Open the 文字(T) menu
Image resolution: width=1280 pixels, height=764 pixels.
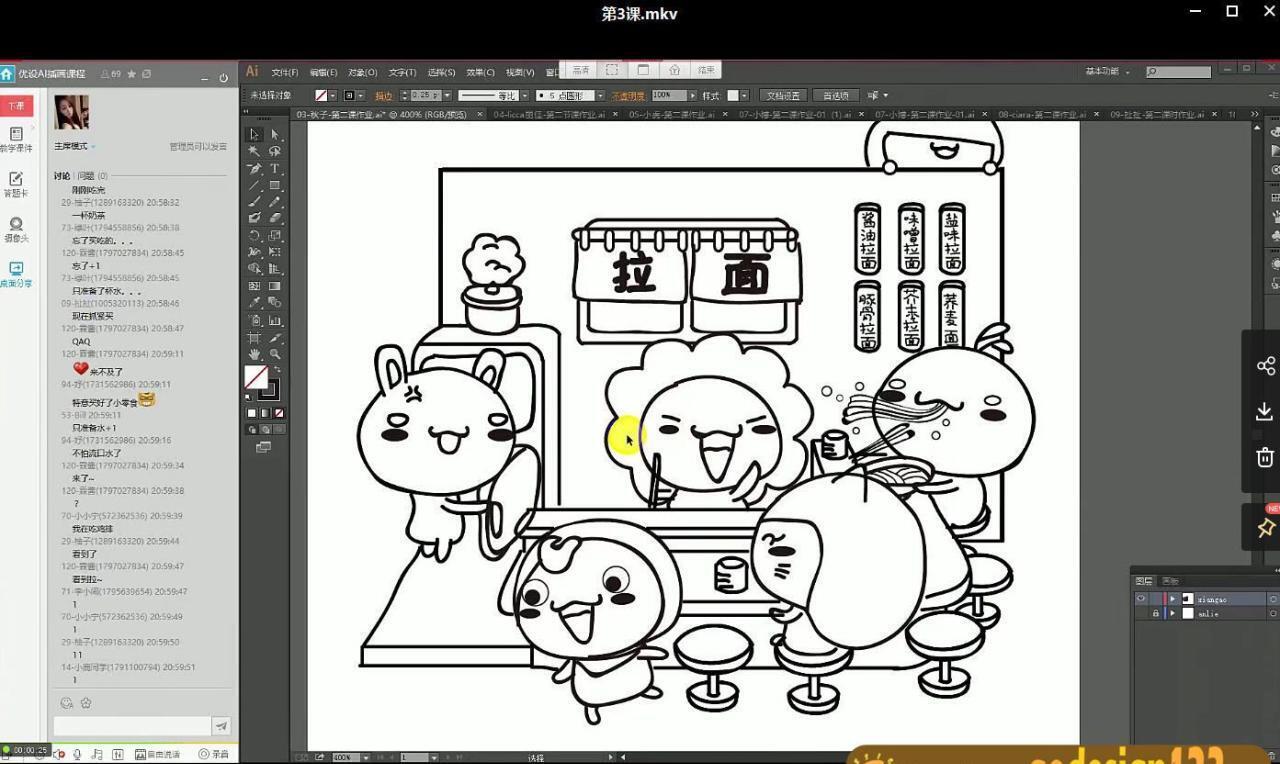click(402, 72)
